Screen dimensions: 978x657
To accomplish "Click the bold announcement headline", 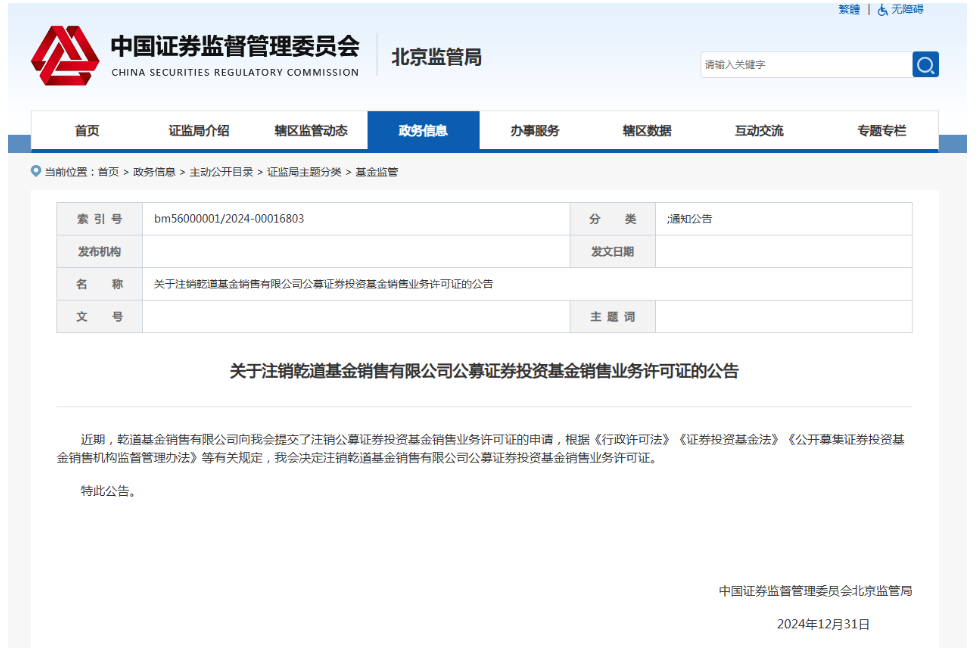I will tap(484, 371).
